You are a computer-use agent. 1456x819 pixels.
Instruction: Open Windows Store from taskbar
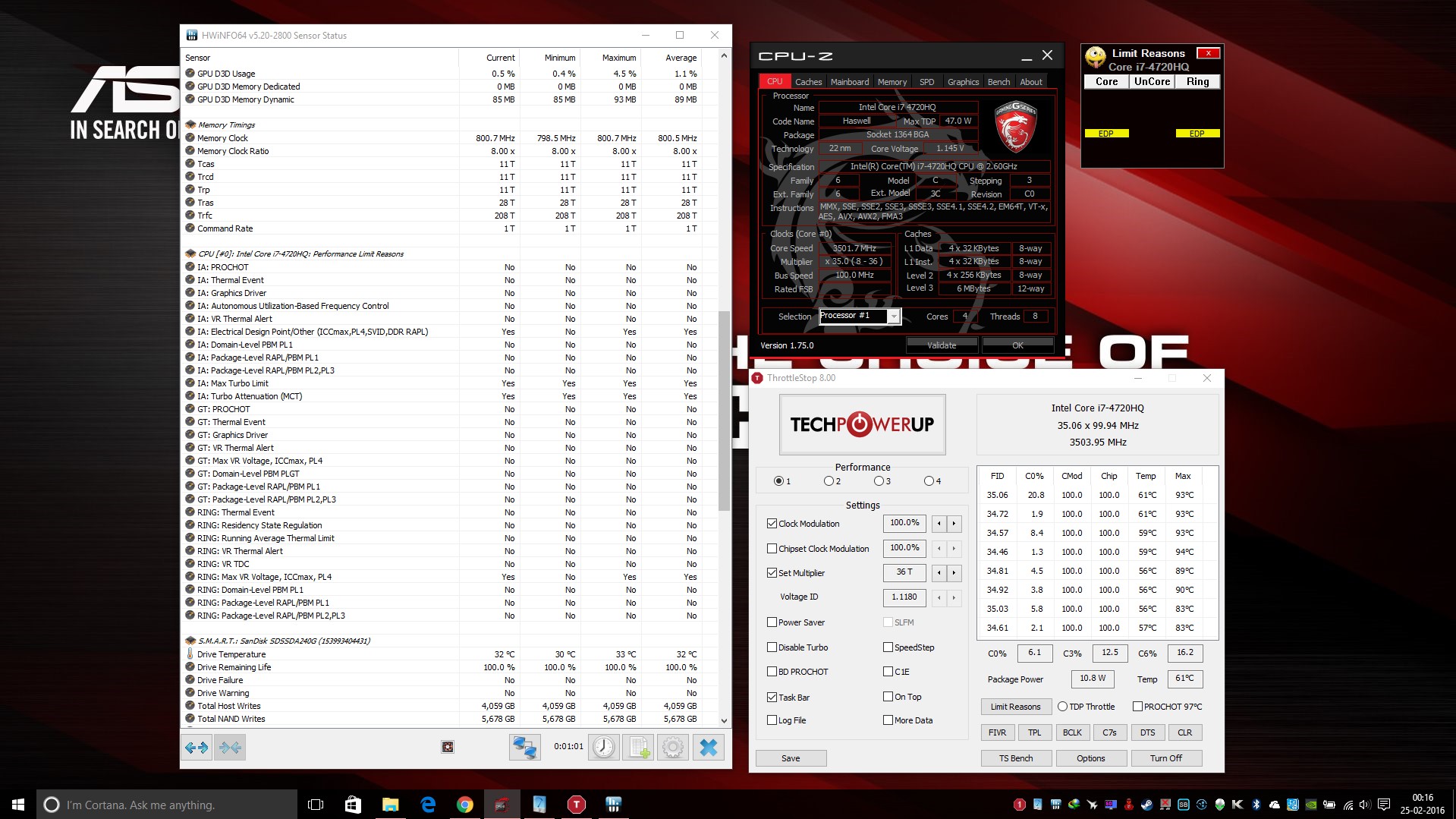point(353,805)
